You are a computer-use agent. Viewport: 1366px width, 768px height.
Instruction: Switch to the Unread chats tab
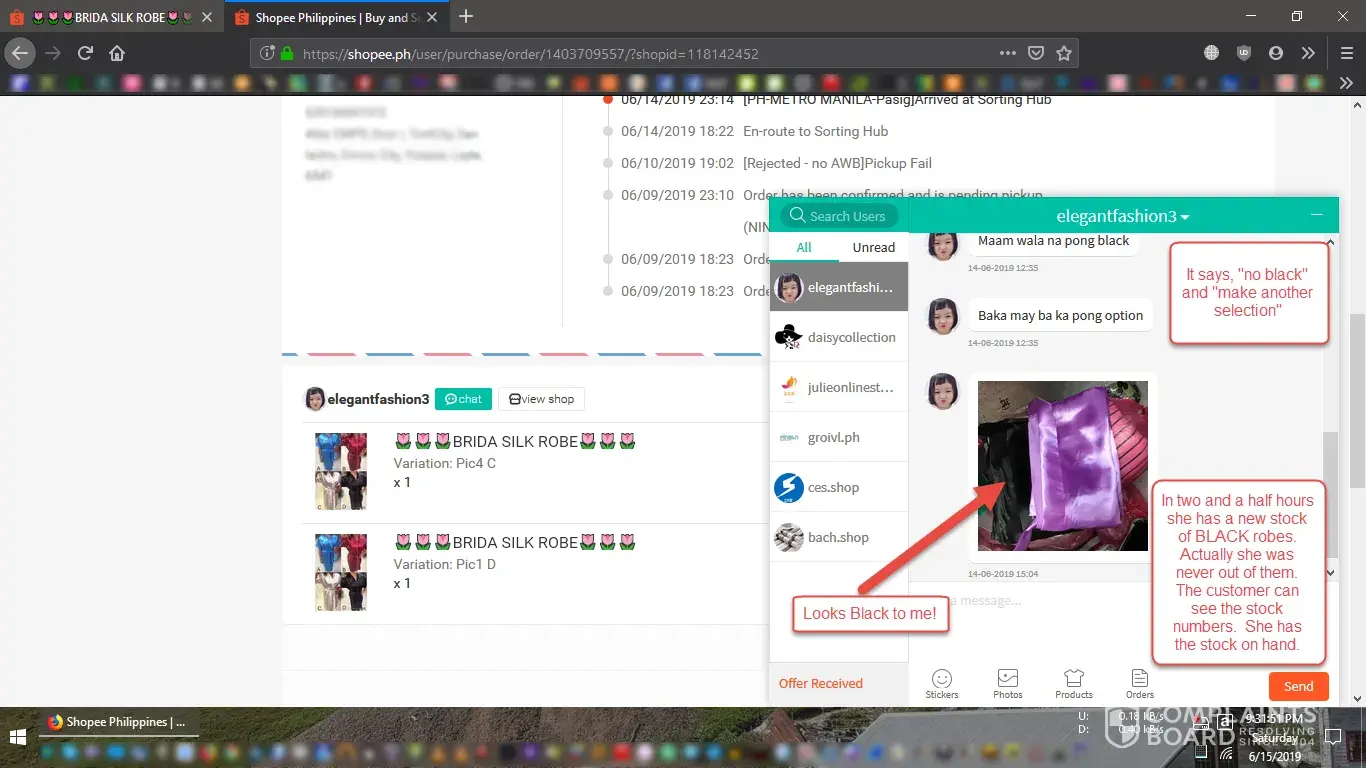(873, 247)
